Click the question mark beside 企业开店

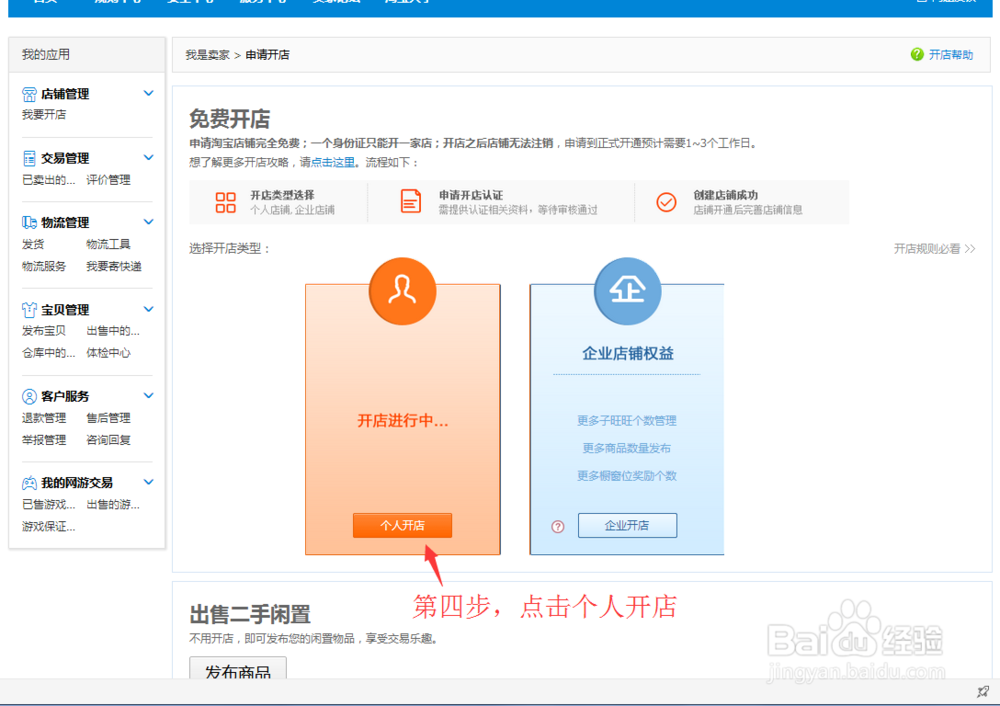(x=557, y=525)
